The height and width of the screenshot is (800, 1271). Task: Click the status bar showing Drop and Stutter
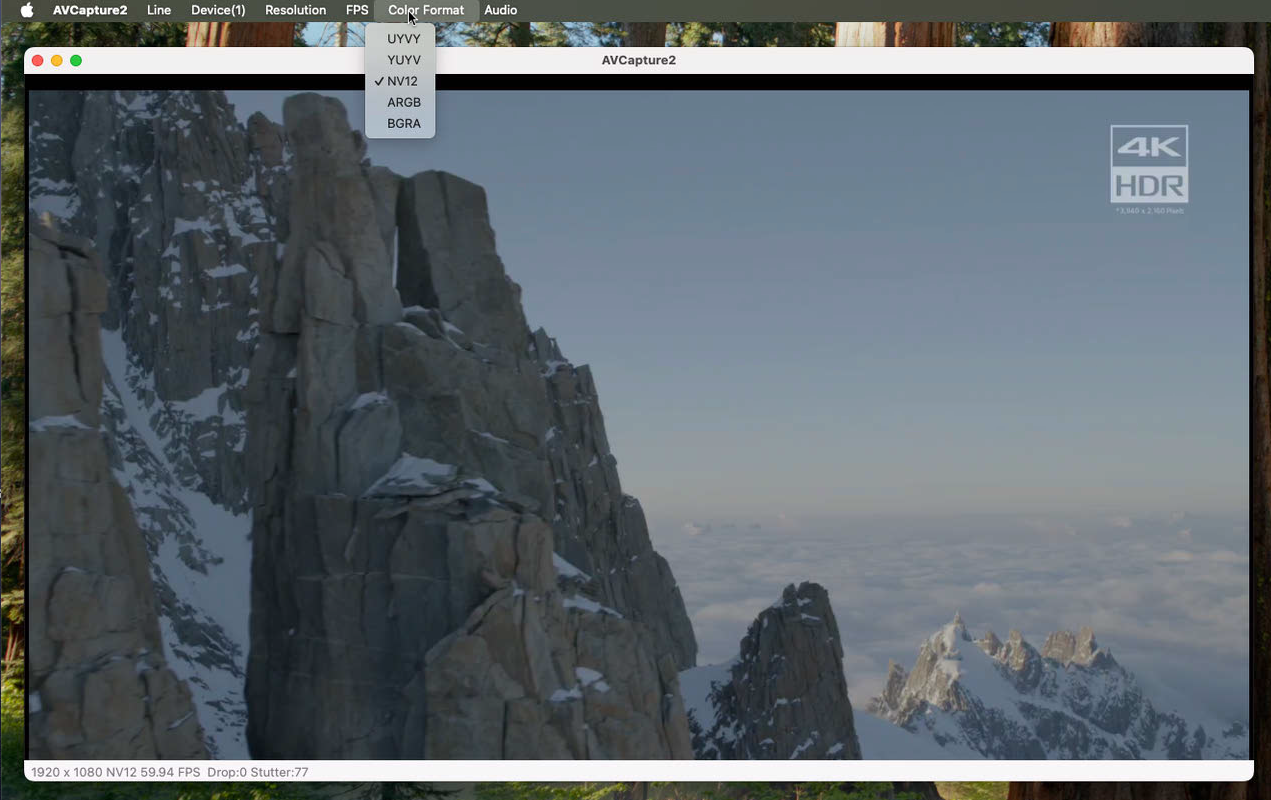(170, 772)
